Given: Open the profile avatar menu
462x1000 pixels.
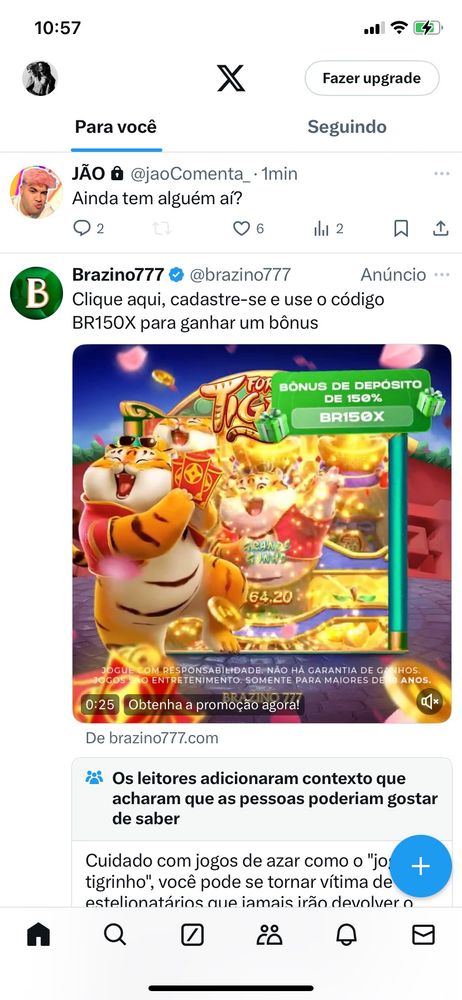Looking at the screenshot, I should [x=40, y=78].
